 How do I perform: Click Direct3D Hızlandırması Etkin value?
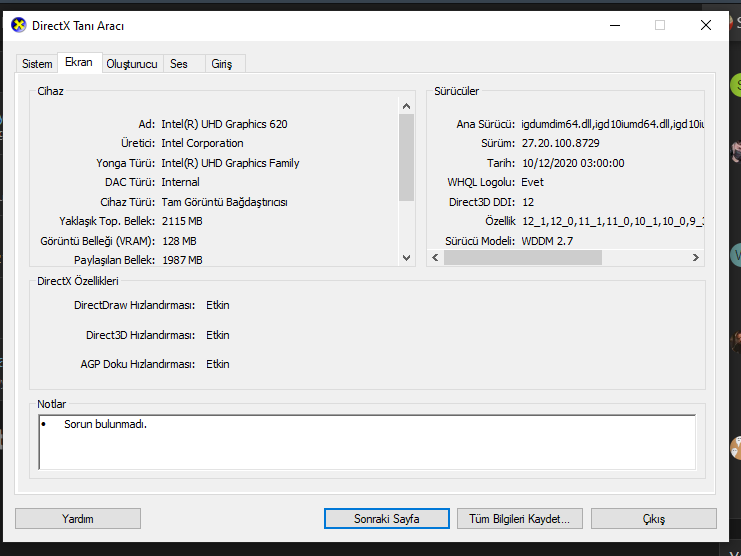click(218, 335)
